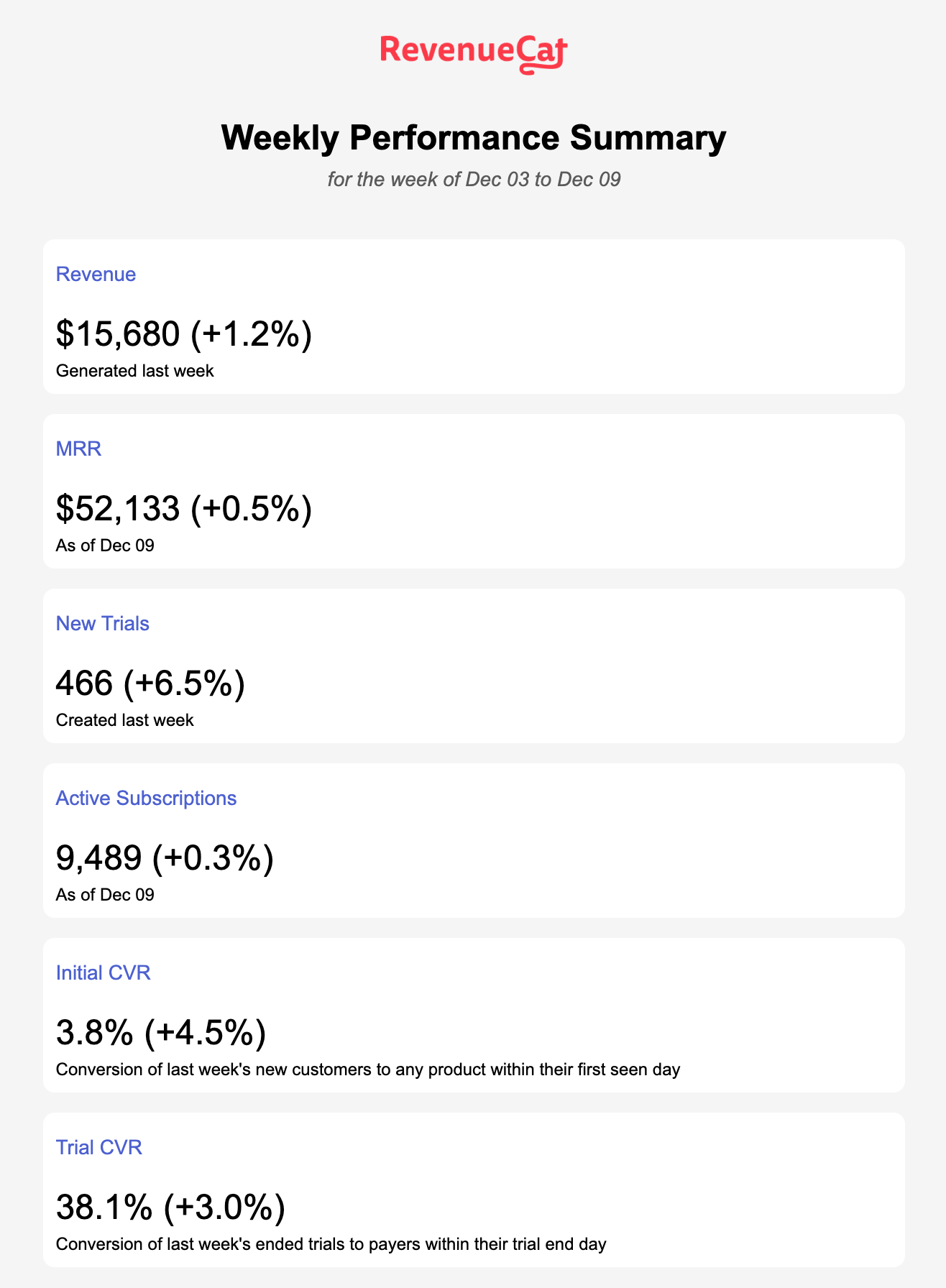
Task: Open the New Trials link
Action: [103, 624]
